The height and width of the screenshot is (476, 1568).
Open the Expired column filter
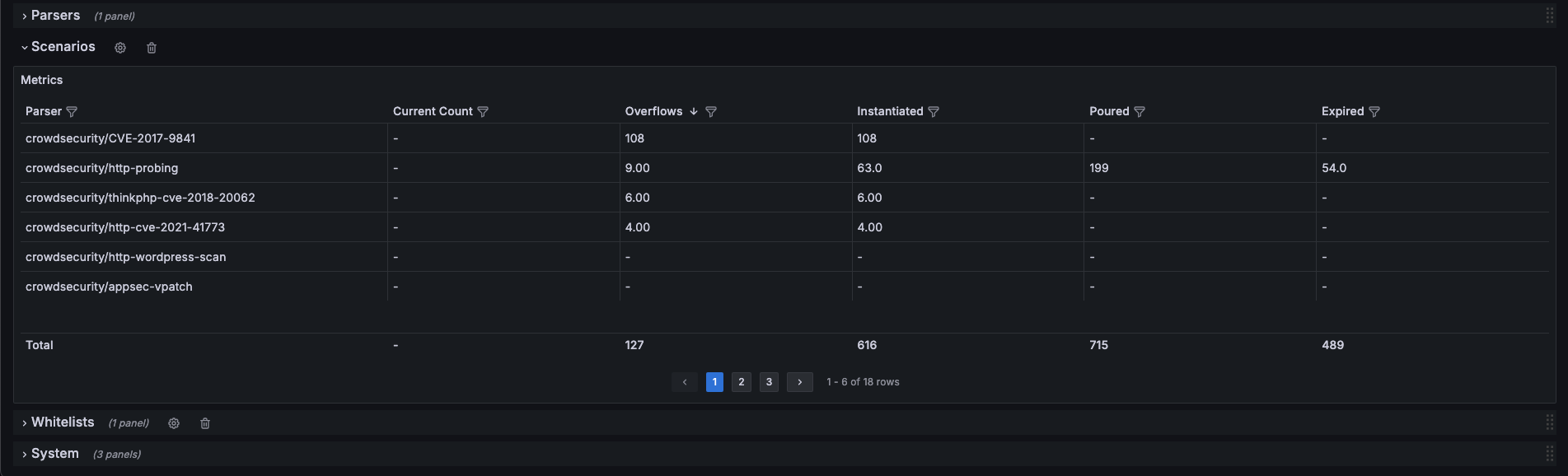[x=1374, y=112]
